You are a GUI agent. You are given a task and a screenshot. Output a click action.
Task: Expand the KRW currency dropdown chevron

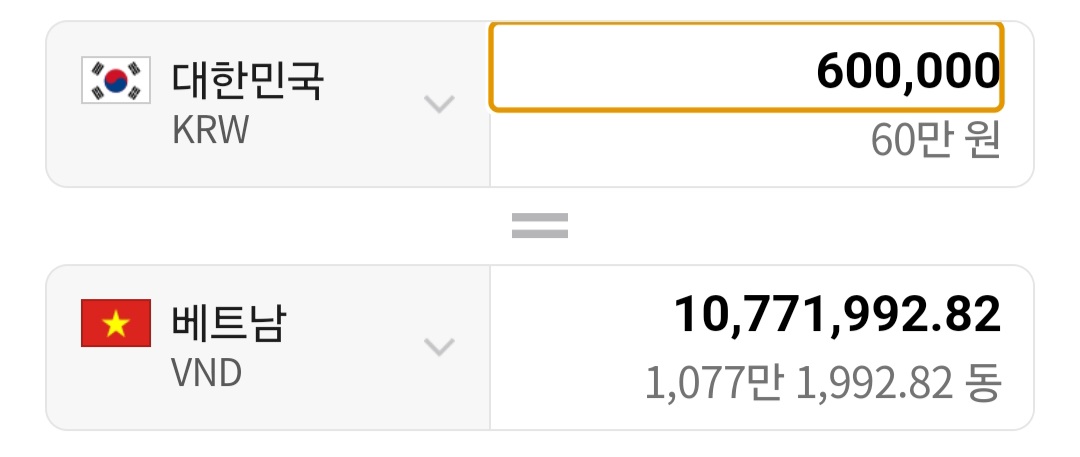[439, 104]
